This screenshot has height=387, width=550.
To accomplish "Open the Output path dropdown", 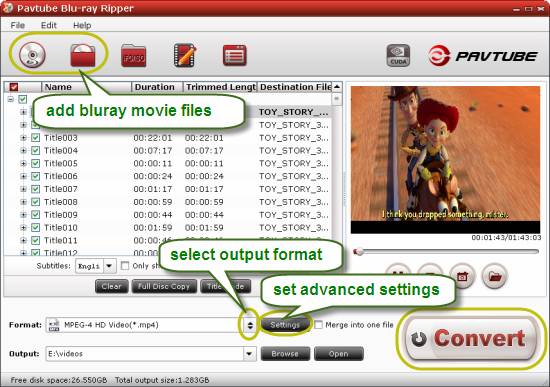I will pos(249,354).
